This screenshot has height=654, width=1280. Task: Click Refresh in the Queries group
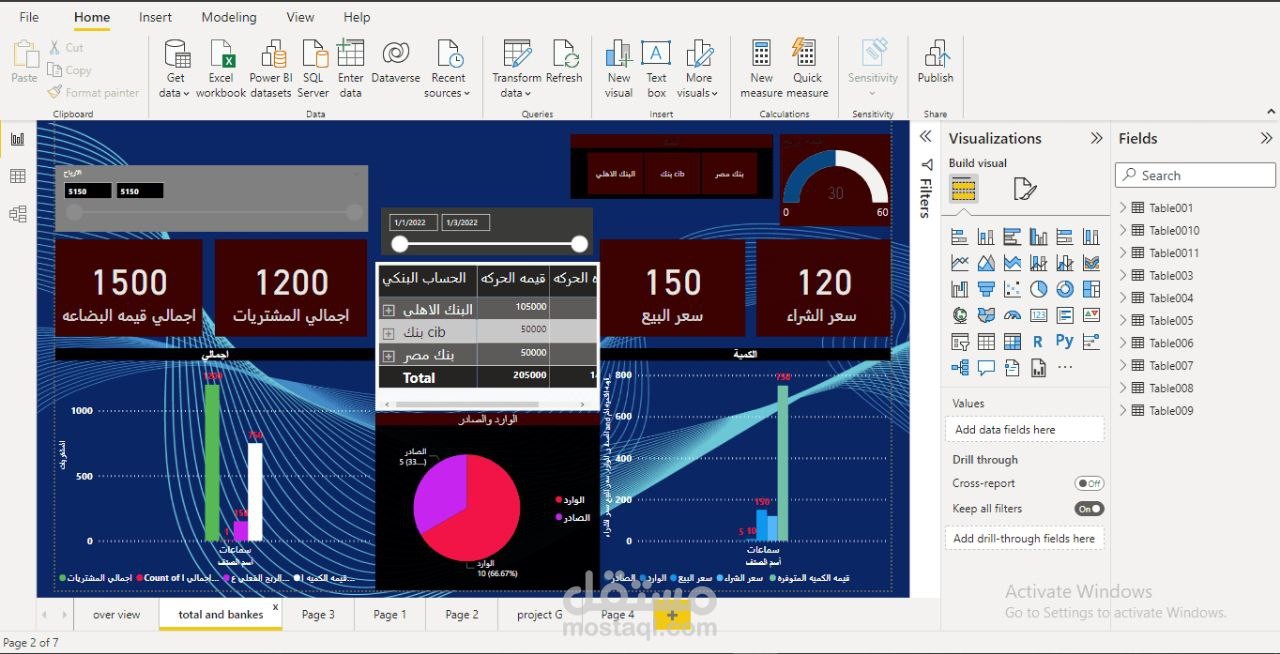(565, 56)
